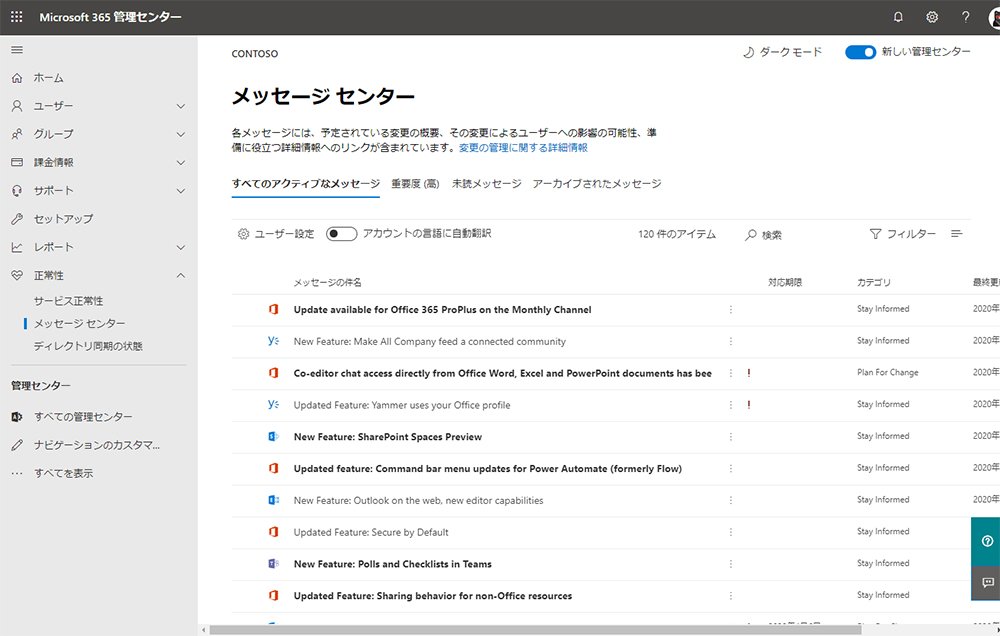This screenshot has height=636, width=1000.
Task: Open more options for Secure by Default row
Action: [731, 532]
